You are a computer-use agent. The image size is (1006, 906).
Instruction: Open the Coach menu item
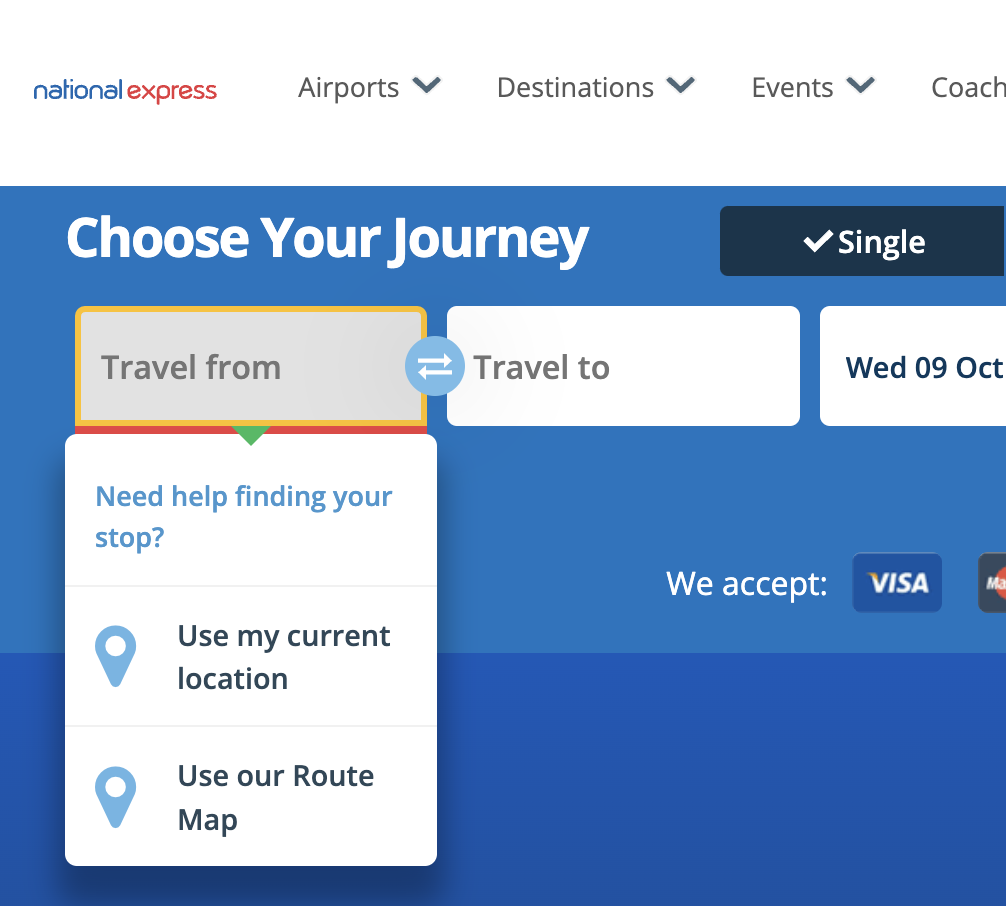[968, 88]
